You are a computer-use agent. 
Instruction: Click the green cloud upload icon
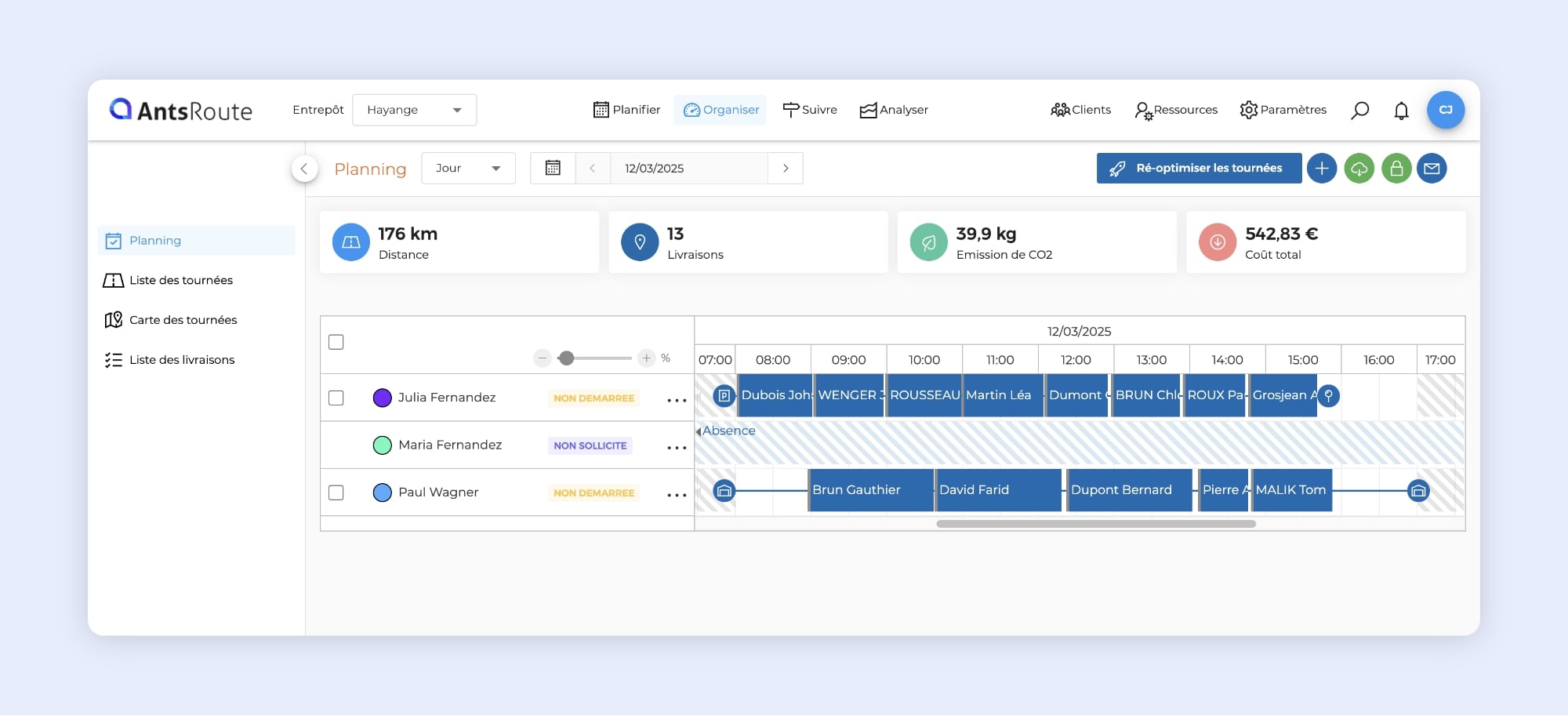1359,169
